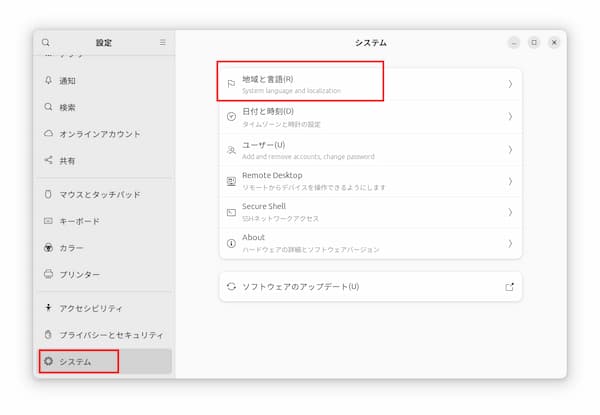Screen dimensions: 600x415
Task: Click clock icon of 日付と時刻 row
Action: tap(231, 117)
